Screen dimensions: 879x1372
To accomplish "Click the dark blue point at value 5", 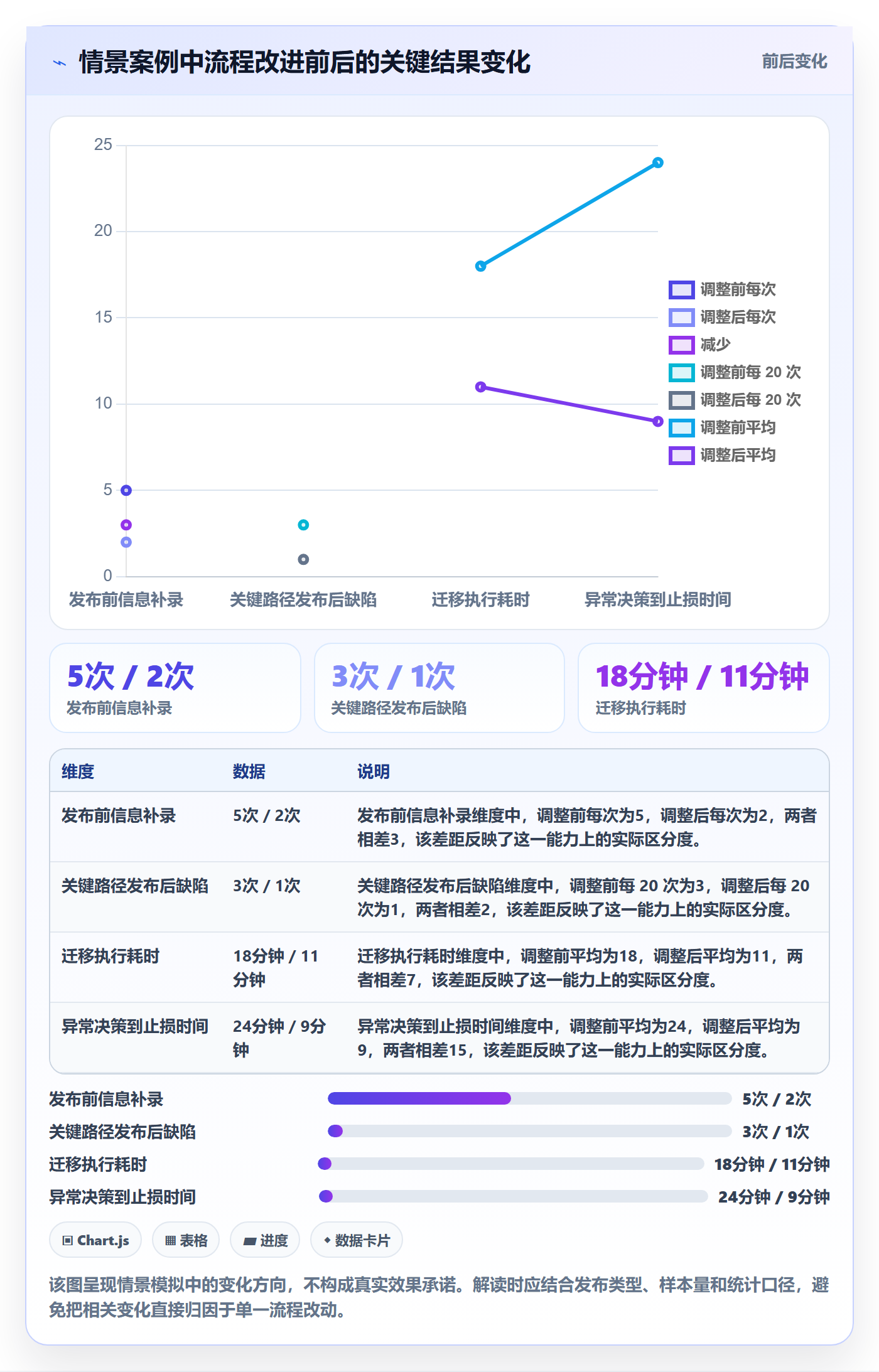I will pos(126,490).
